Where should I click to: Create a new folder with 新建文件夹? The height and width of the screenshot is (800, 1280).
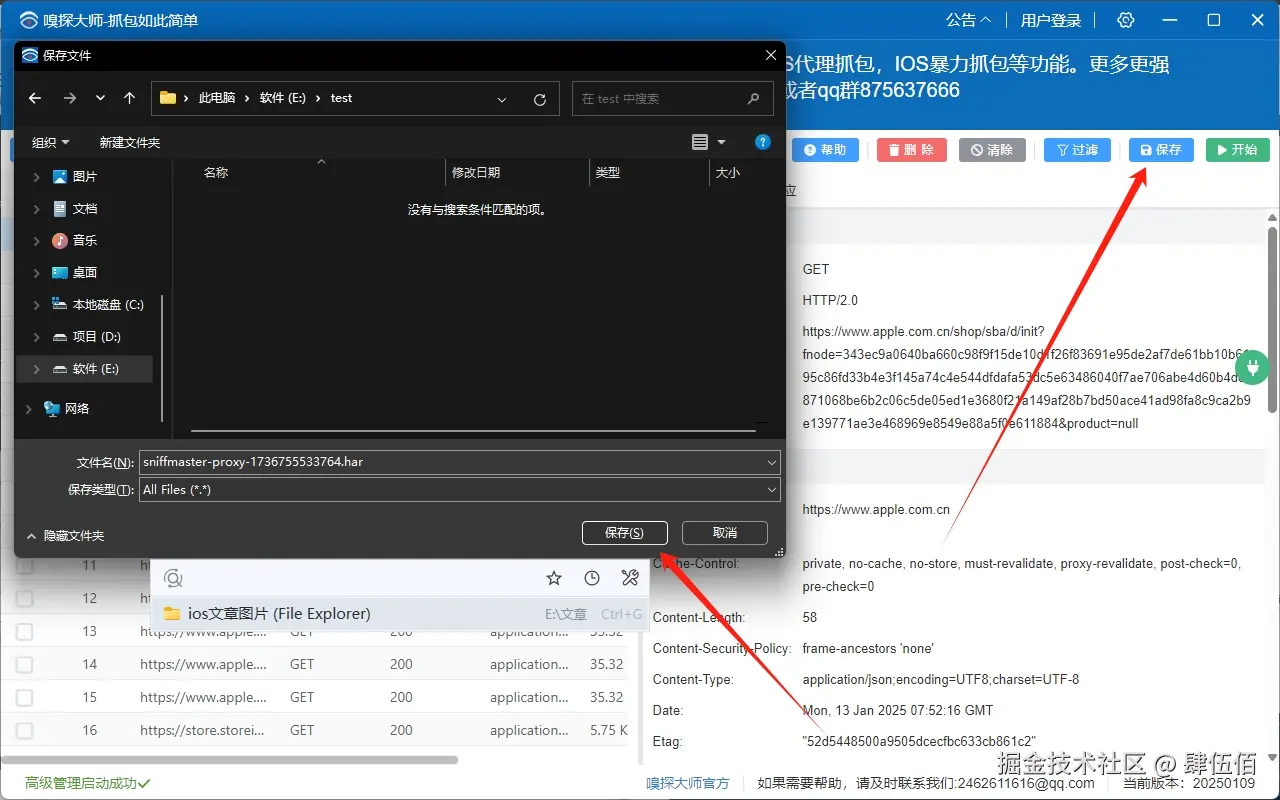coord(130,143)
